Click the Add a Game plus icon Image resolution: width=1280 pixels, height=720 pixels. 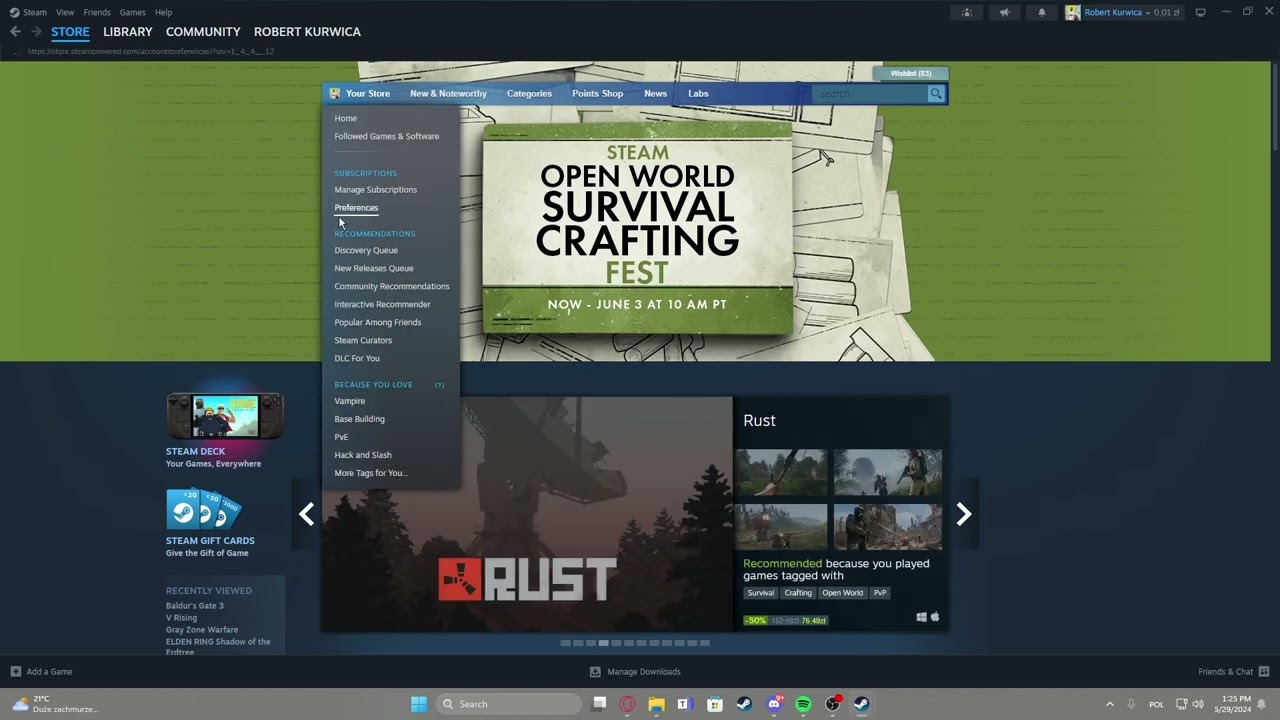(x=15, y=672)
